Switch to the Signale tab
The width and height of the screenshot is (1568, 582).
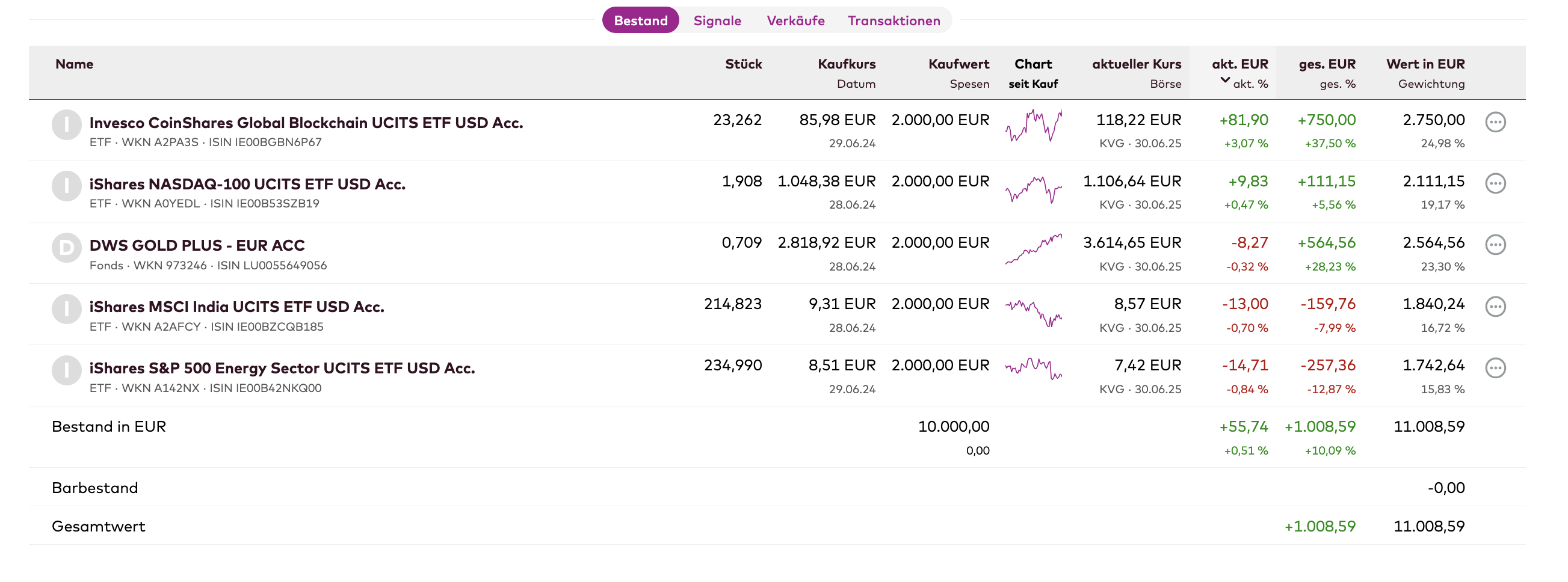(717, 20)
